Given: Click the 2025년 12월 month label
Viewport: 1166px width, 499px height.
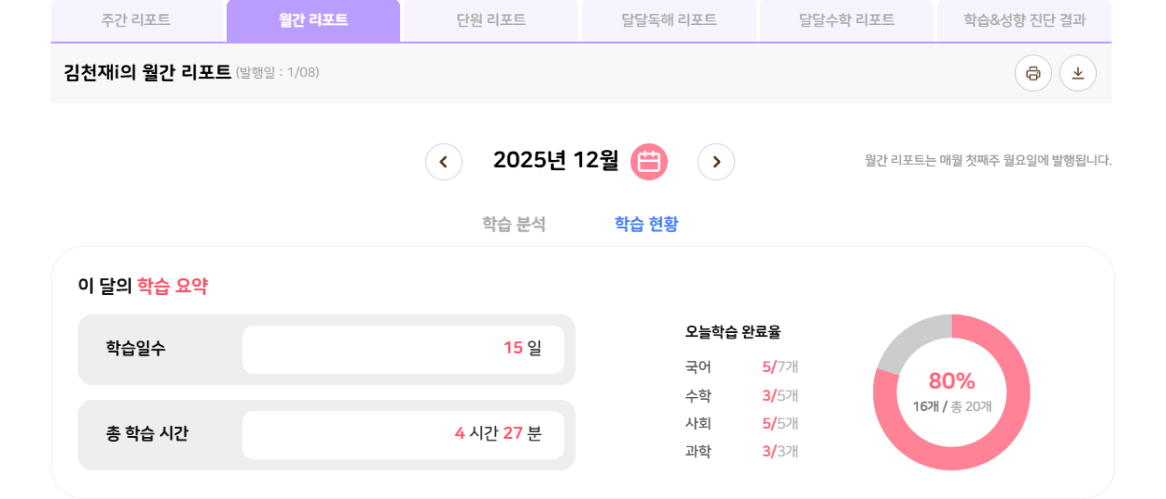Looking at the screenshot, I should click(x=556, y=160).
